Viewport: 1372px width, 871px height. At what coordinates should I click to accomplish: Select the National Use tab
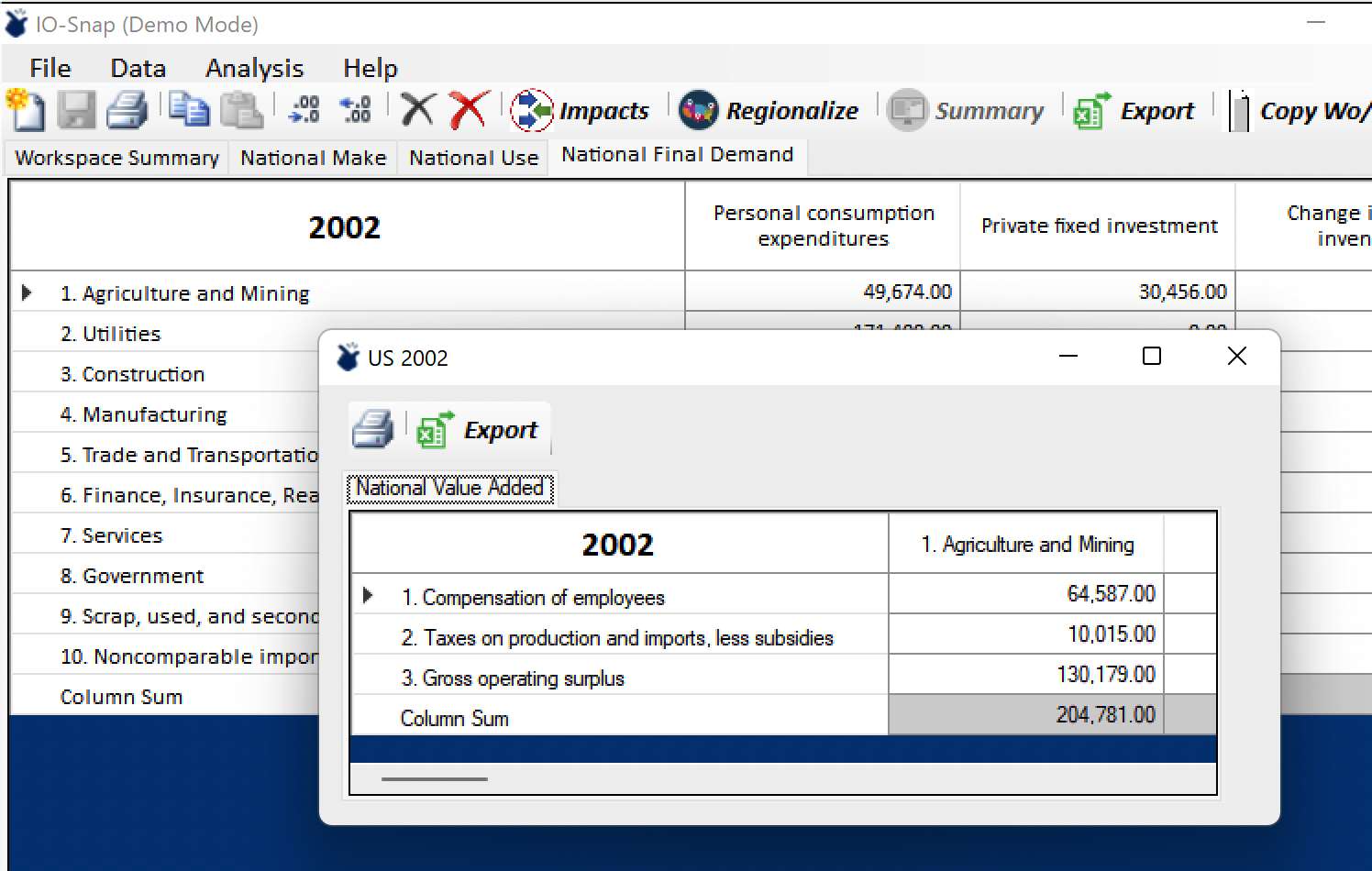pos(473,158)
